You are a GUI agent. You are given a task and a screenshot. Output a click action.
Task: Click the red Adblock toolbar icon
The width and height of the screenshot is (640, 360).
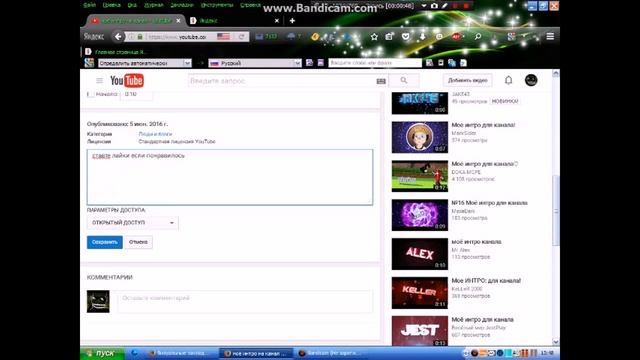(x=456, y=37)
